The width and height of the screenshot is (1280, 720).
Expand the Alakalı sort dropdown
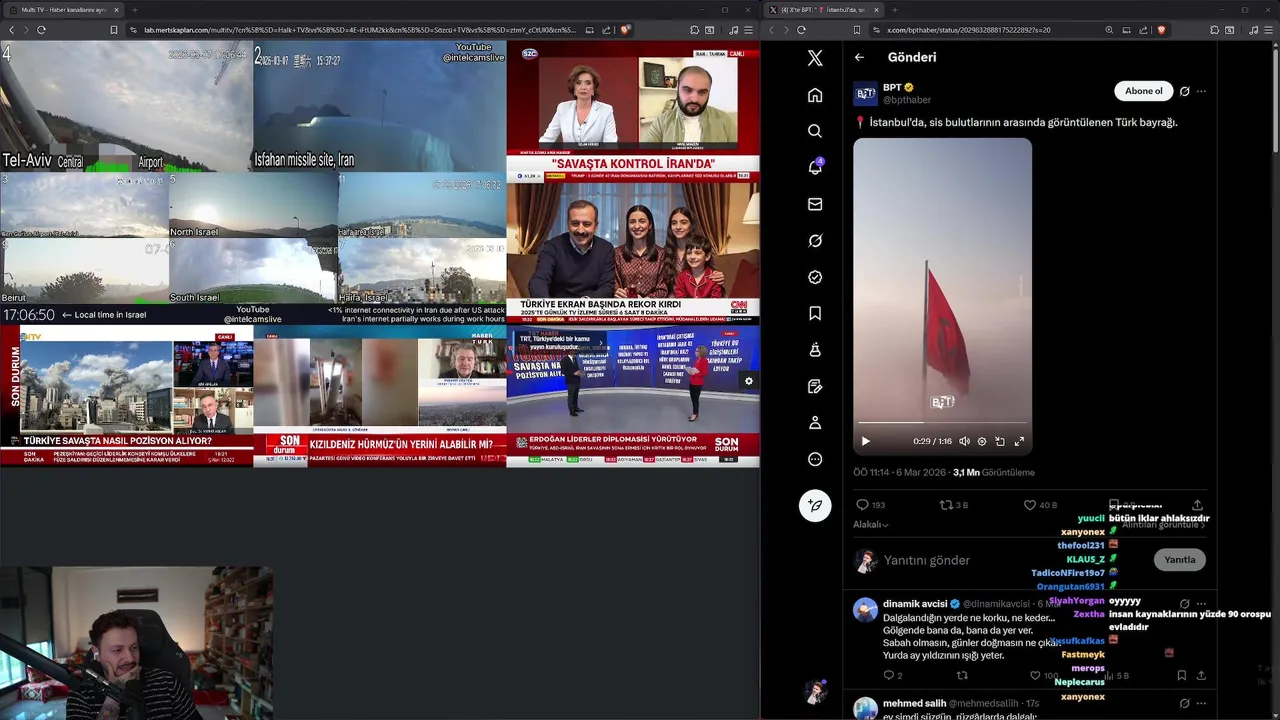(x=871, y=525)
